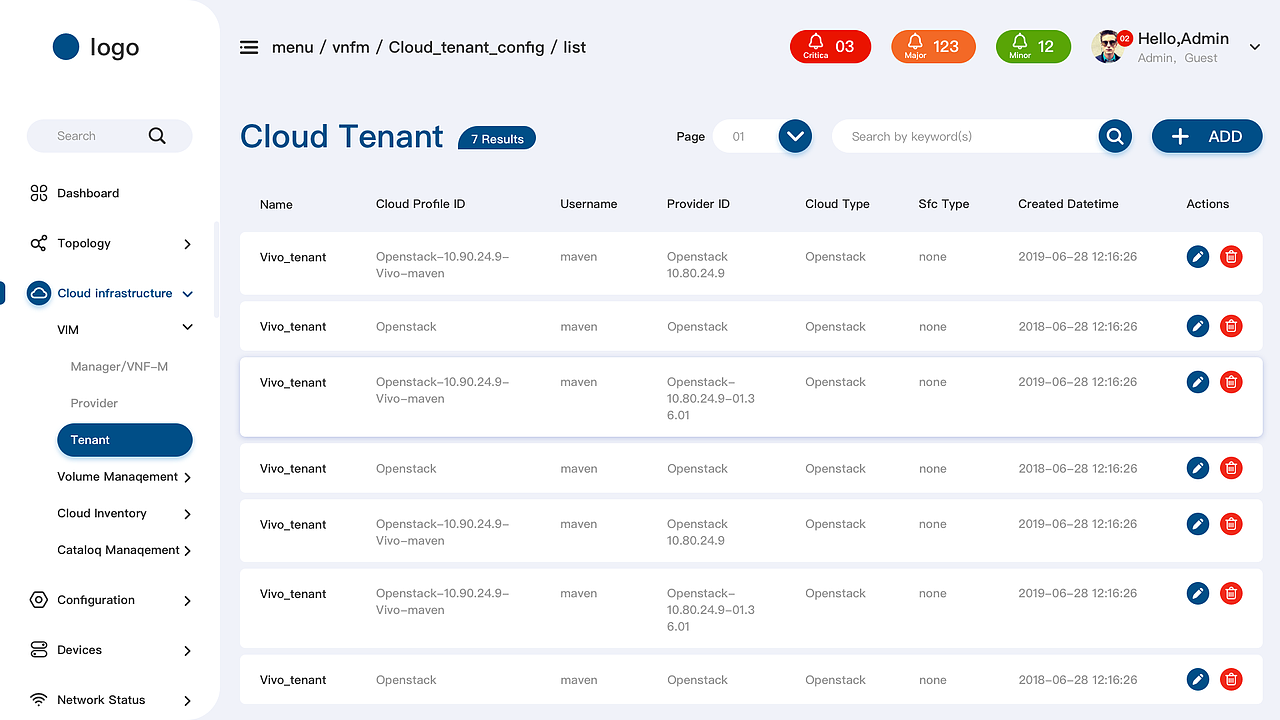The image size is (1280, 720).
Task: Open the Critical alarms badge
Action: (830, 47)
